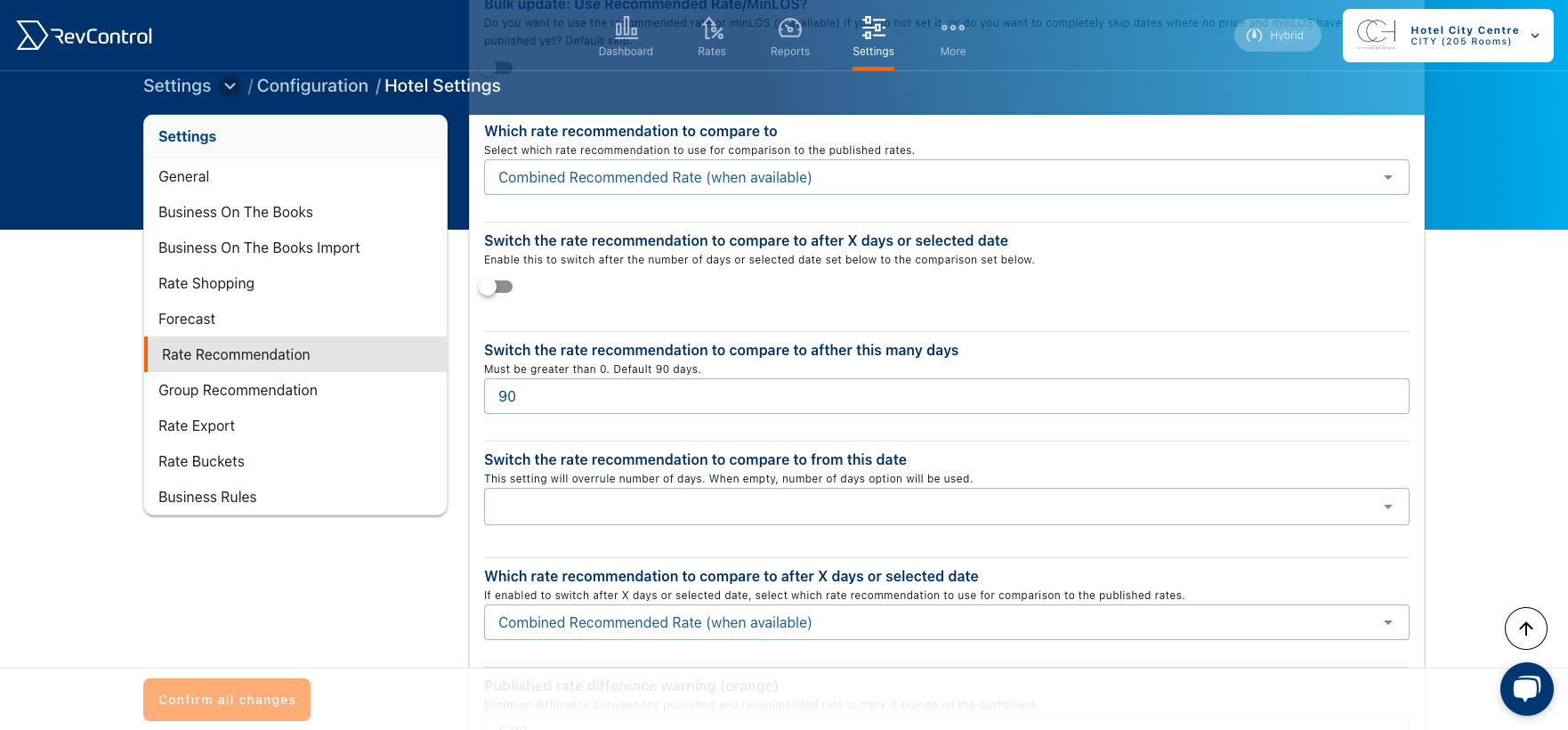Open the More three-dots menu
Viewport: 1568px width, 730px height.
tap(953, 28)
